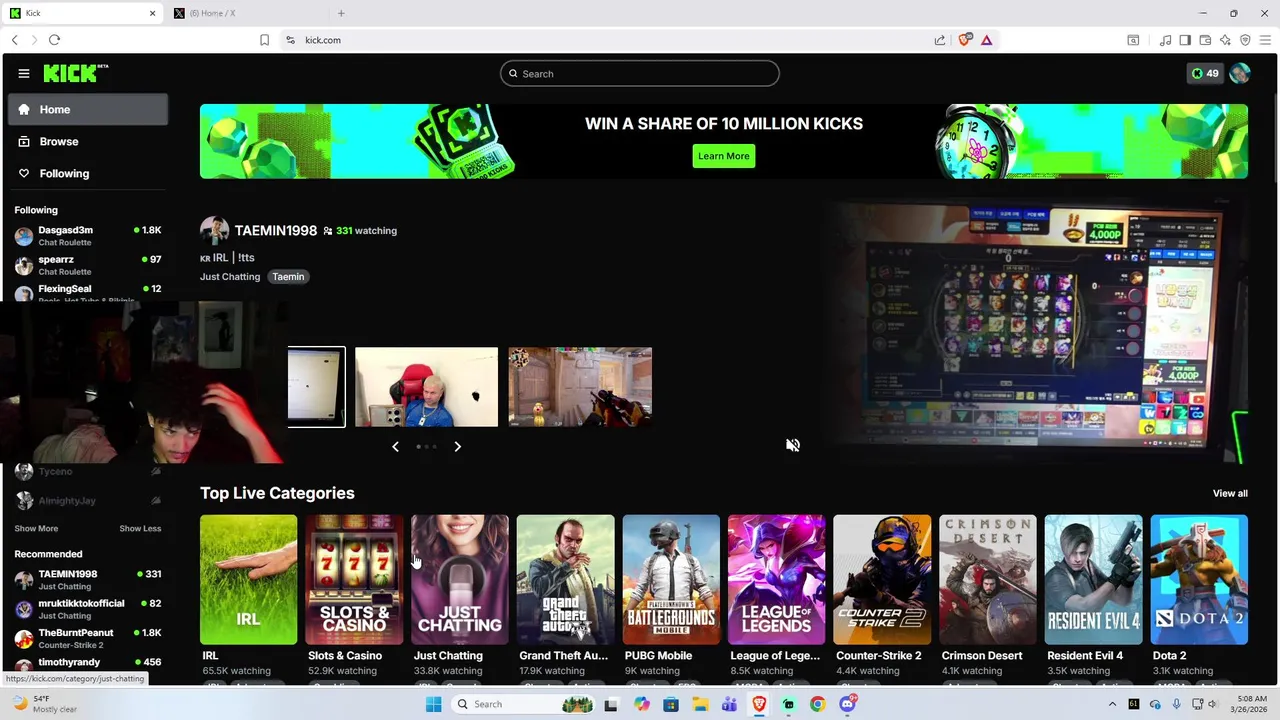Viewport: 1280px width, 720px height.
Task: Select Following in Kick sidebar
Action: click(x=88, y=173)
